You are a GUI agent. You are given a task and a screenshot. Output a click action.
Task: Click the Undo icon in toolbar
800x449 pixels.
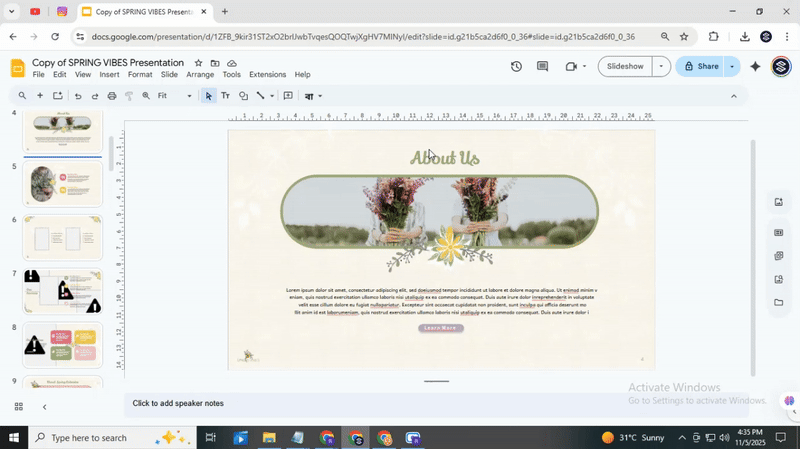(76, 96)
